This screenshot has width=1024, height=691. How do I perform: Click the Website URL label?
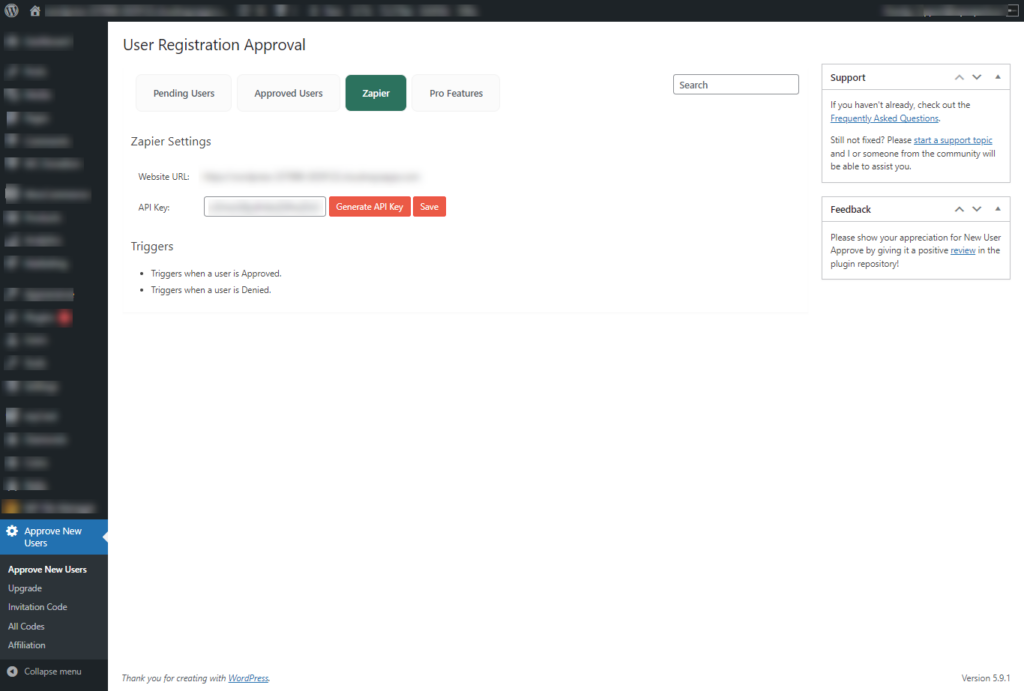pos(163,176)
